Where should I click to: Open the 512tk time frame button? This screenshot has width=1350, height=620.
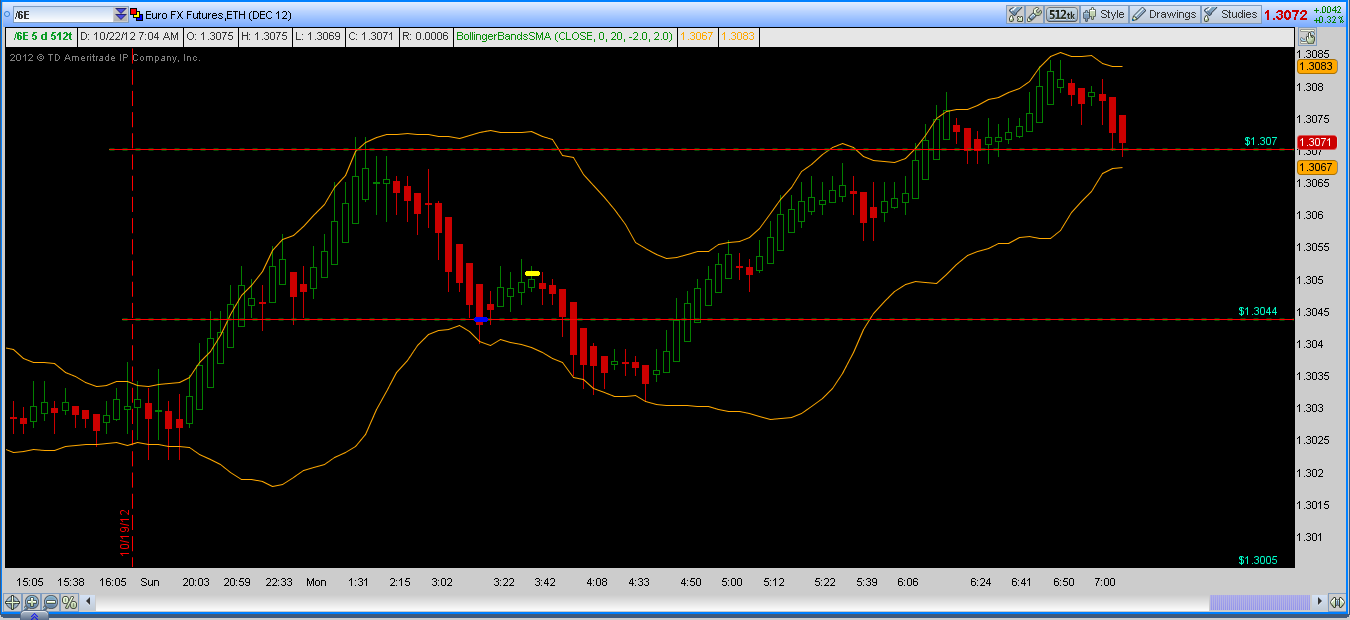click(x=1062, y=14)
